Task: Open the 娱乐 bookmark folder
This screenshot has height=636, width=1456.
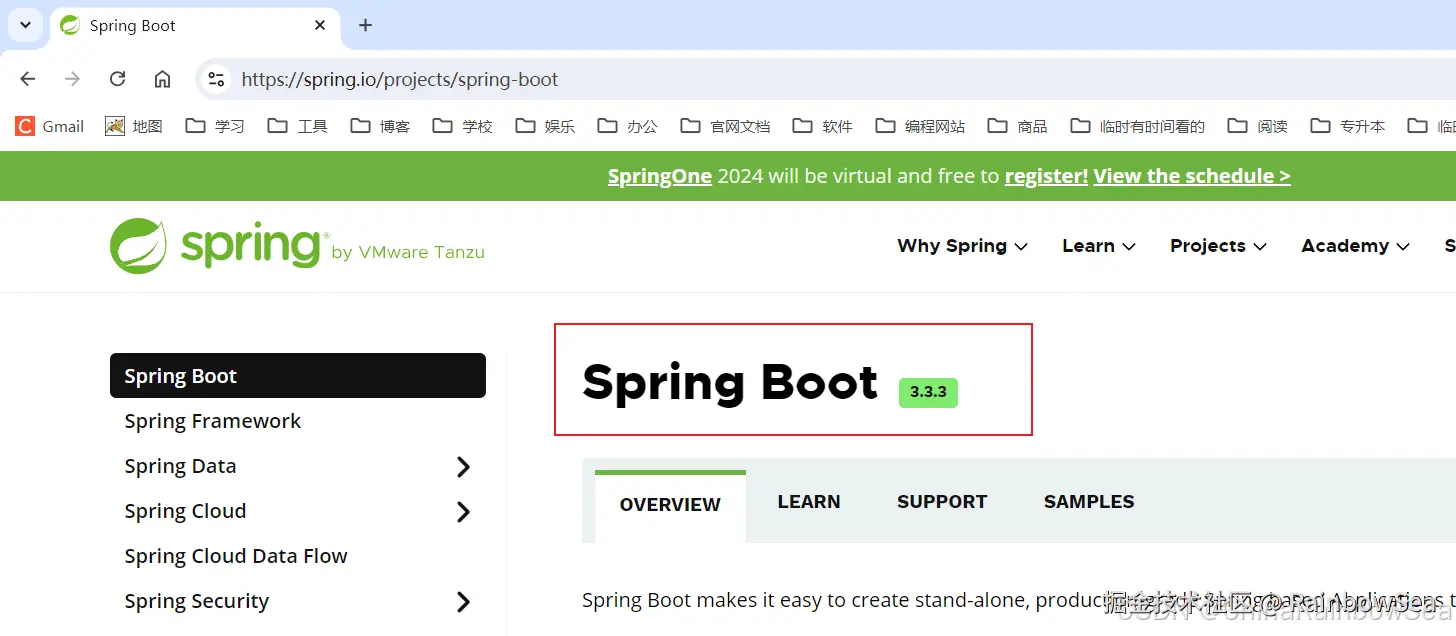Action: (545, 126)
